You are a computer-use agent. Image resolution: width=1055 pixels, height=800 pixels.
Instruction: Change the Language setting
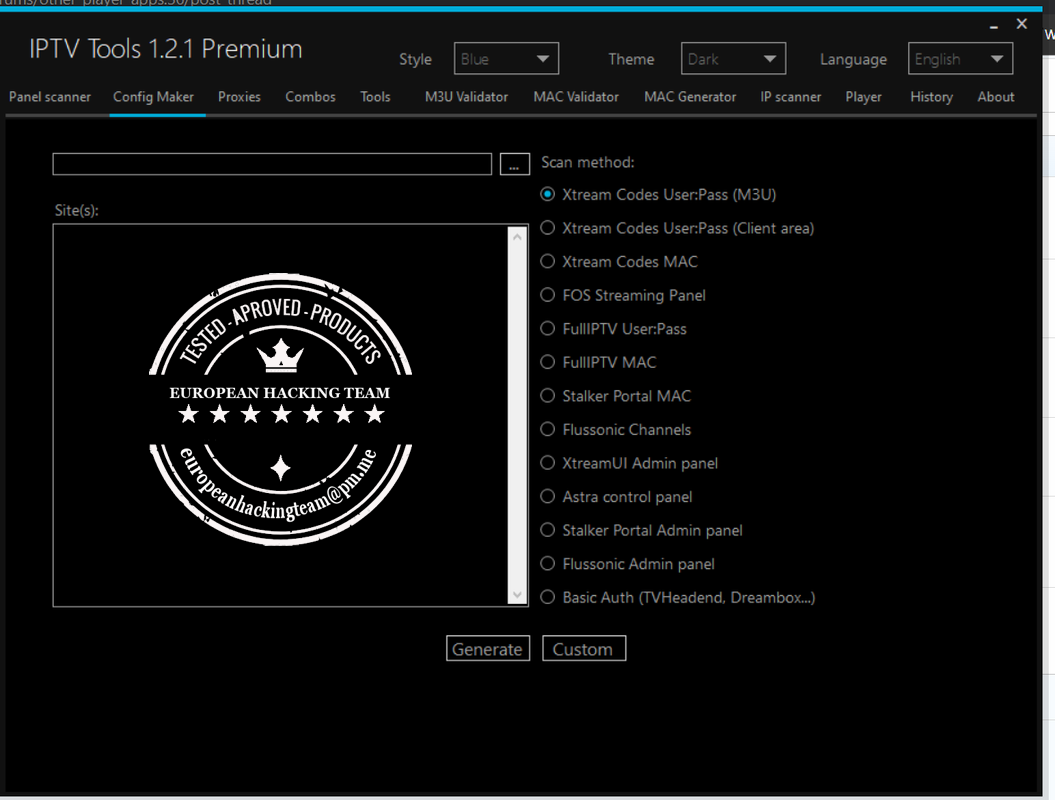pyautogui.click(x=960, y=58)
